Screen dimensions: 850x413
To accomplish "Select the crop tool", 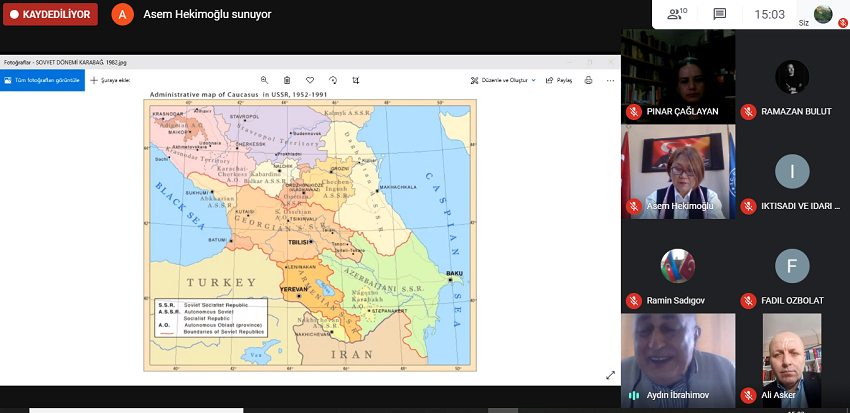I will (355, 80).
